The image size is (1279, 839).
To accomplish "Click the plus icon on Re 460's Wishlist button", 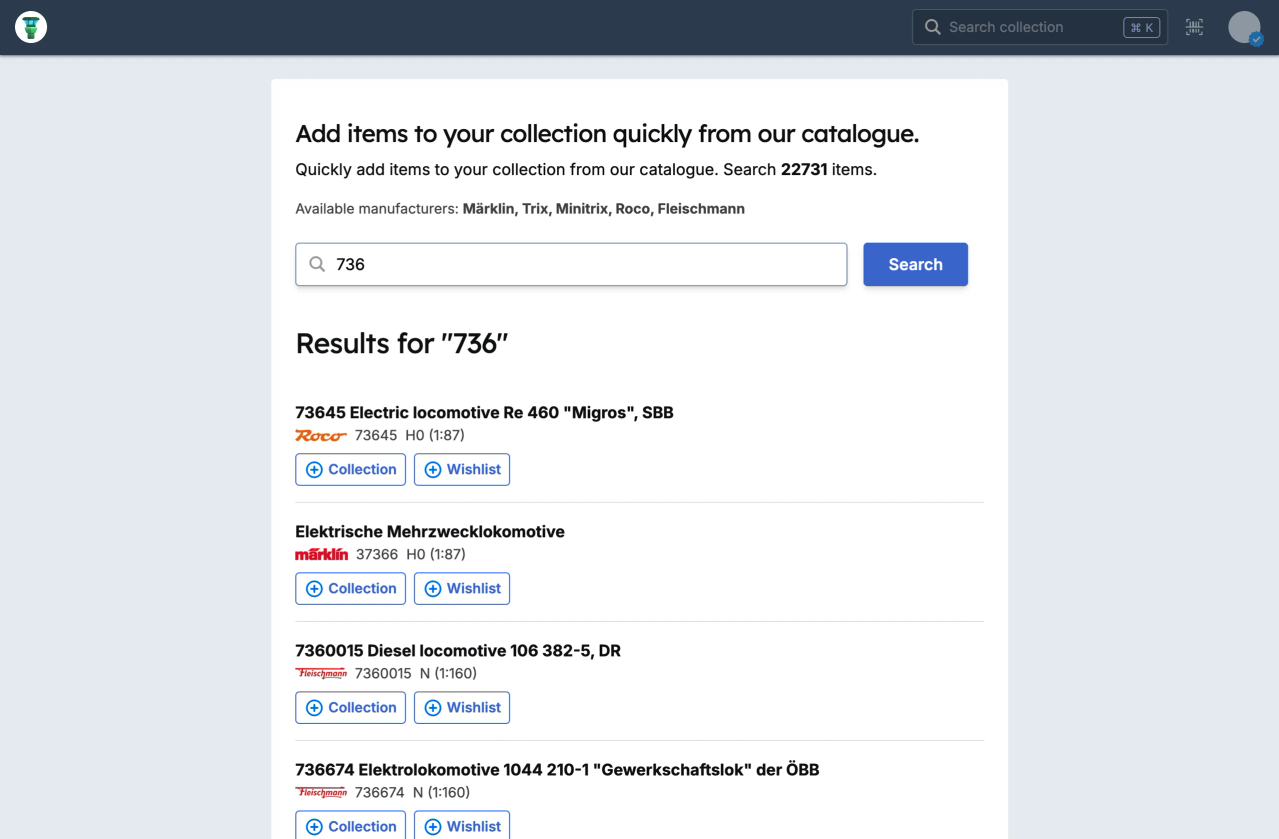I will [433, 469].
